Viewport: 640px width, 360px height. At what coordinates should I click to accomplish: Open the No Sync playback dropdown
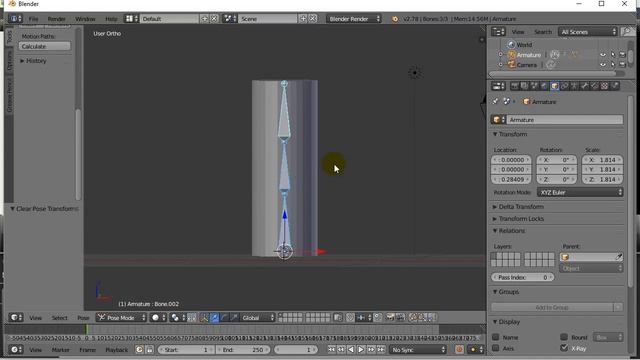[x=418, y=350]
